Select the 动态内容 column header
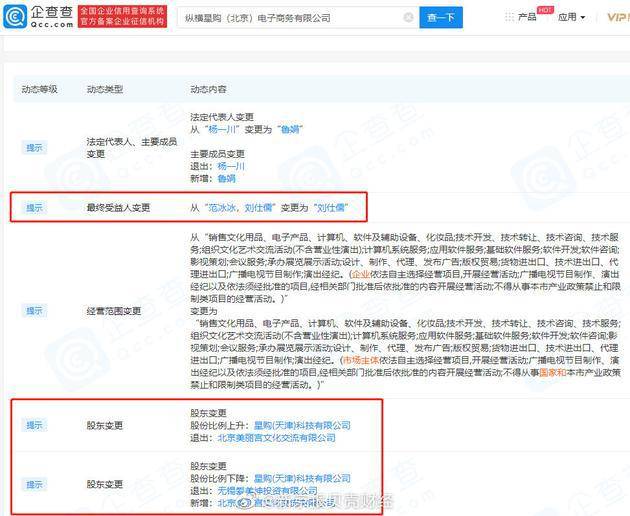 tap(208, 89)
